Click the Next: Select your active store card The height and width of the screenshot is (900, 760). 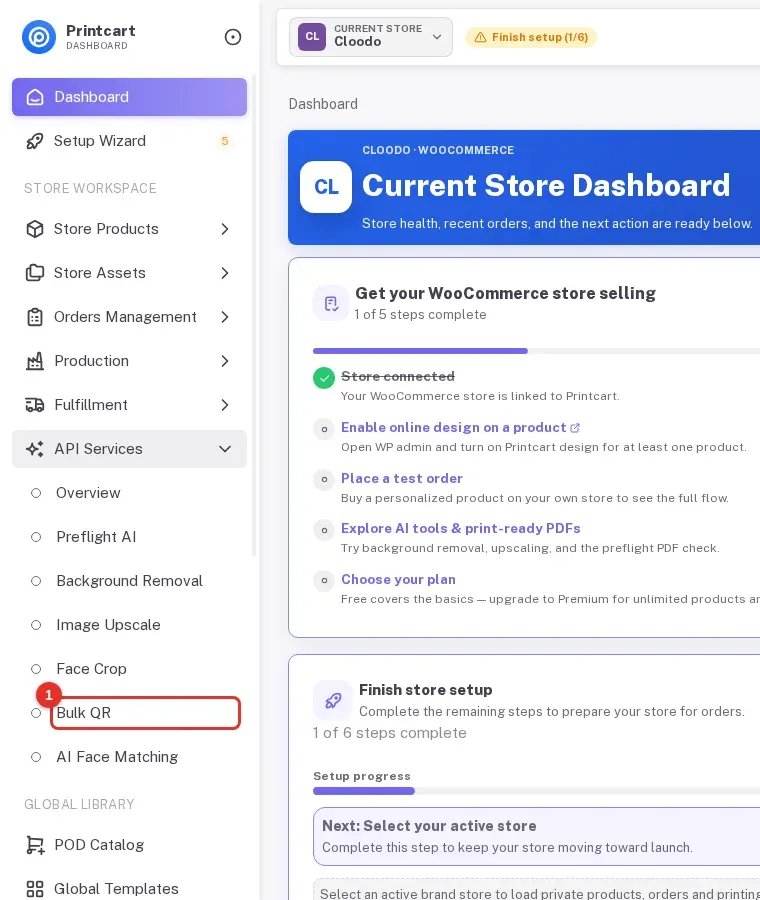(x=537, y=837)
